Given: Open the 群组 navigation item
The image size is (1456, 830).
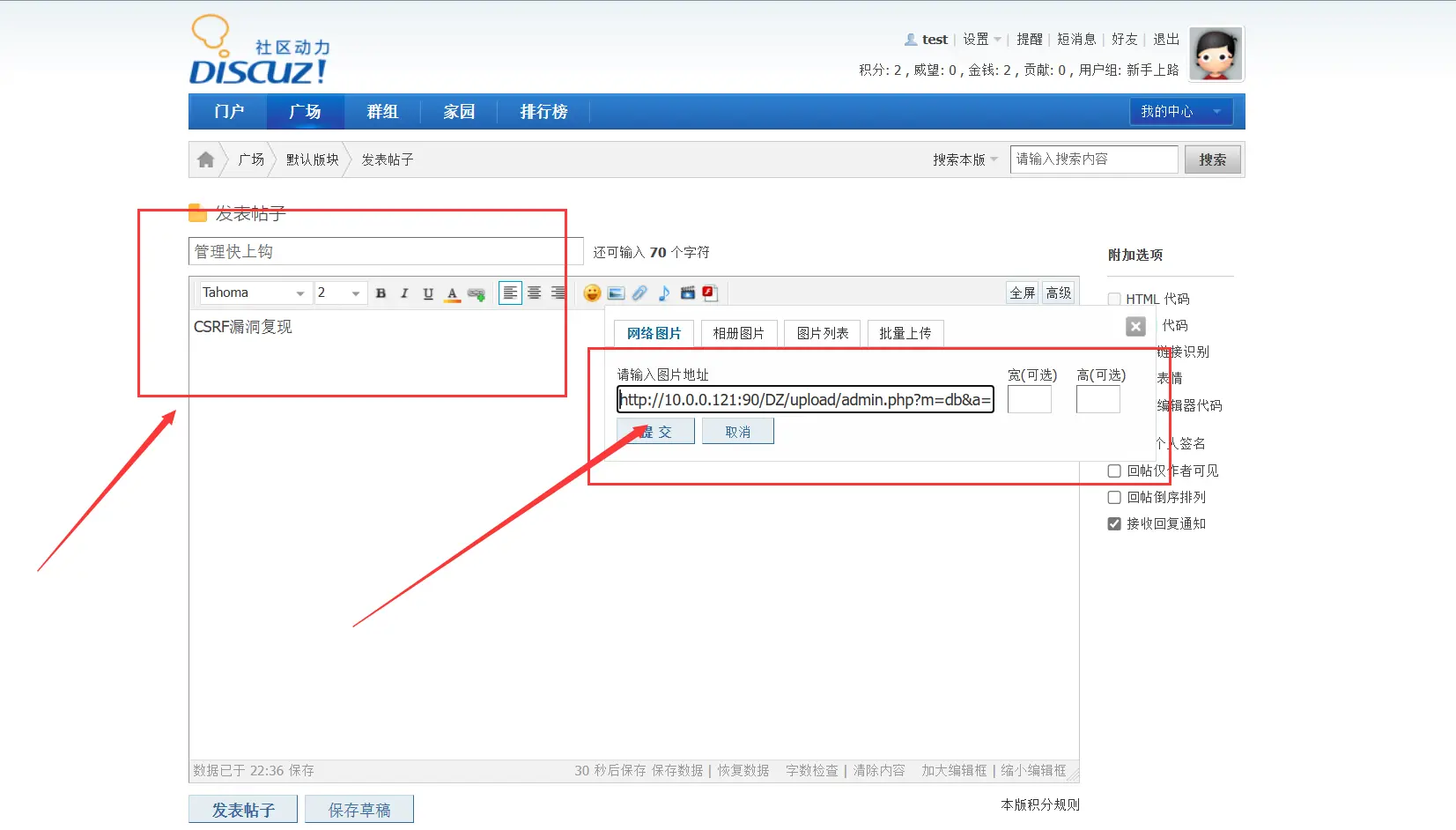Looking at the screenshot, I should tap(382, 112).
